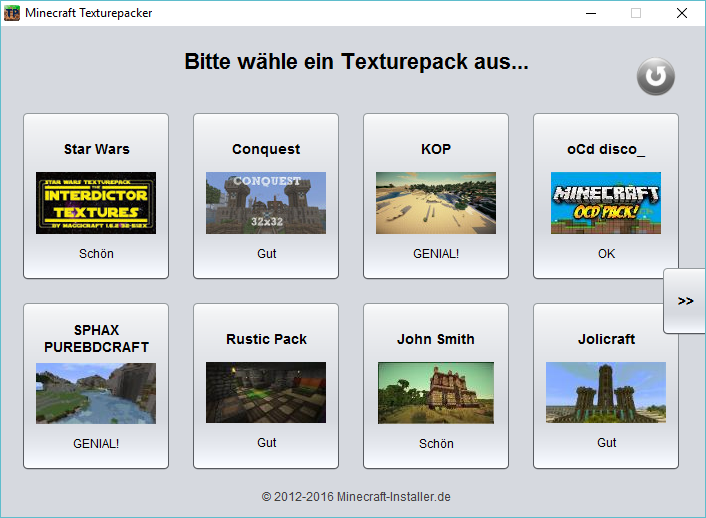
Task: Pick the Minecraft OCD Pack thumbnail
Action: tap(606, 203)
